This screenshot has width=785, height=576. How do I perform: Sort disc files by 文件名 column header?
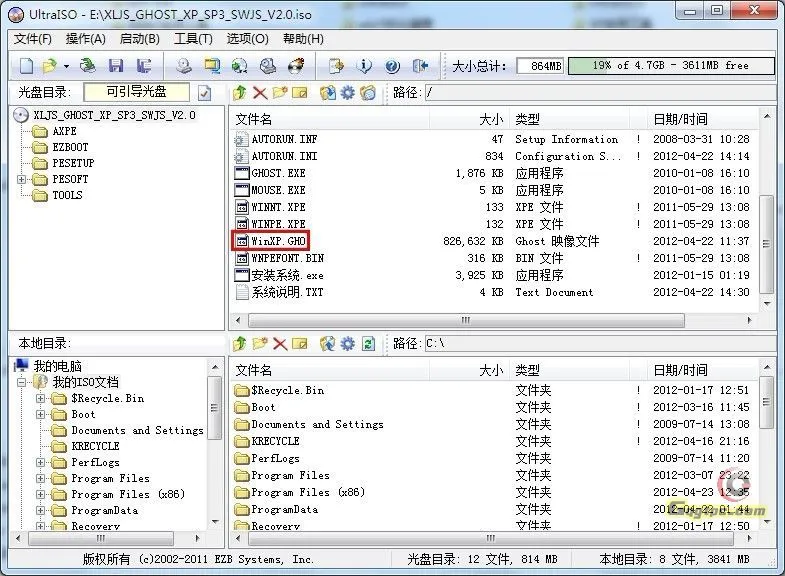coord(330,119)
